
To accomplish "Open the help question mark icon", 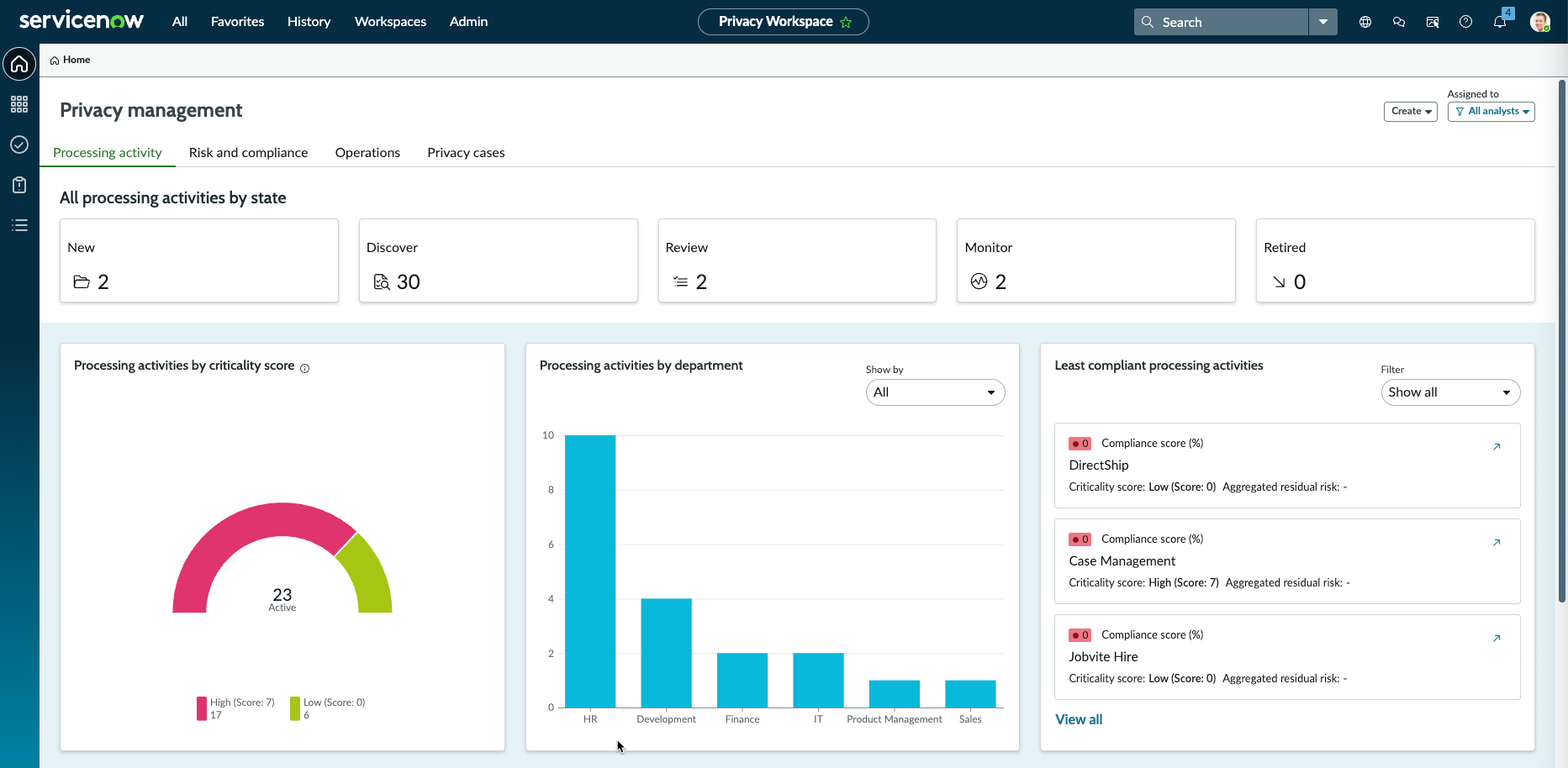I will tap(1466, 22).
